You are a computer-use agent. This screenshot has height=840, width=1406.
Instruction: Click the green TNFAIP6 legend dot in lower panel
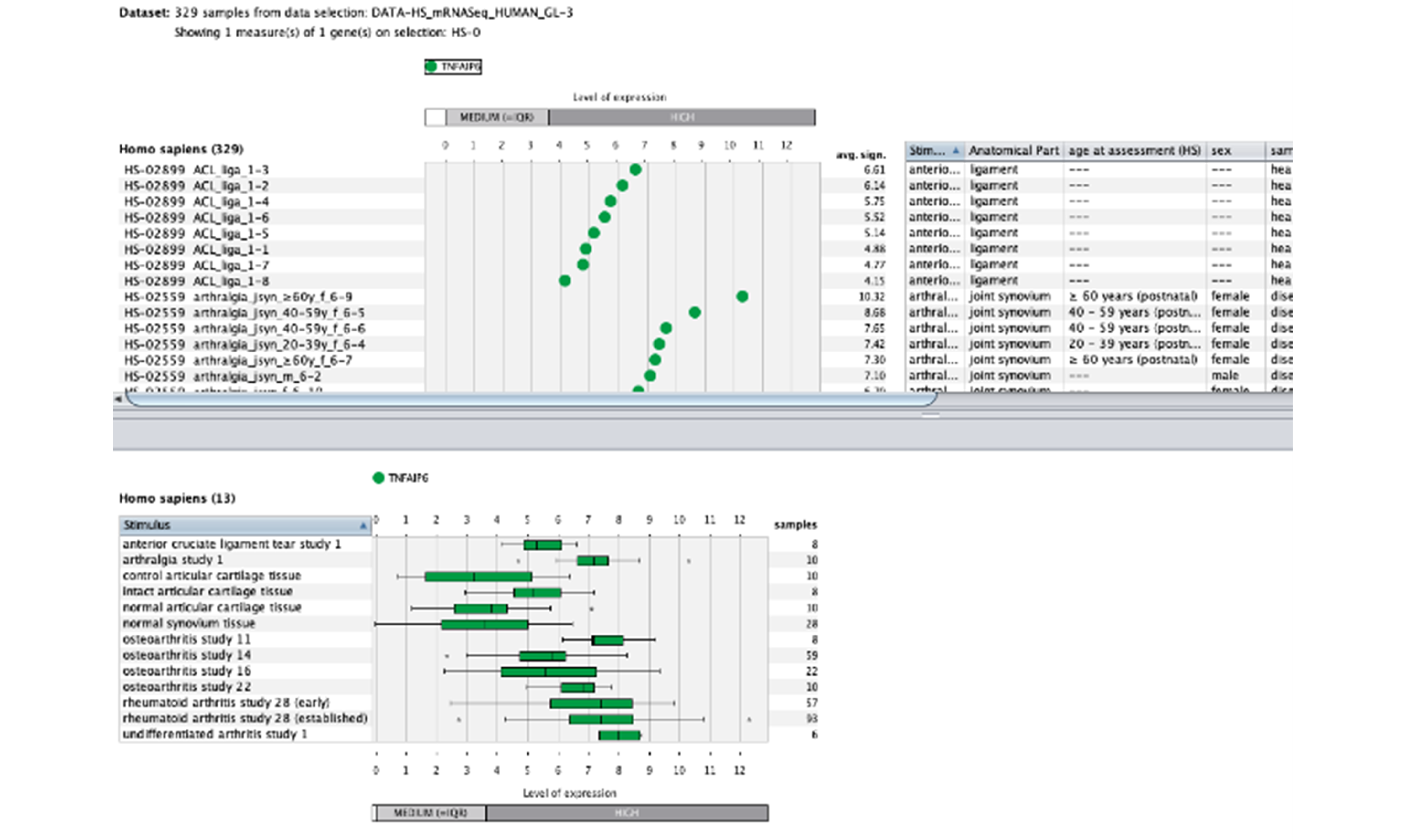pyautogui.click(x=378, y=478)
